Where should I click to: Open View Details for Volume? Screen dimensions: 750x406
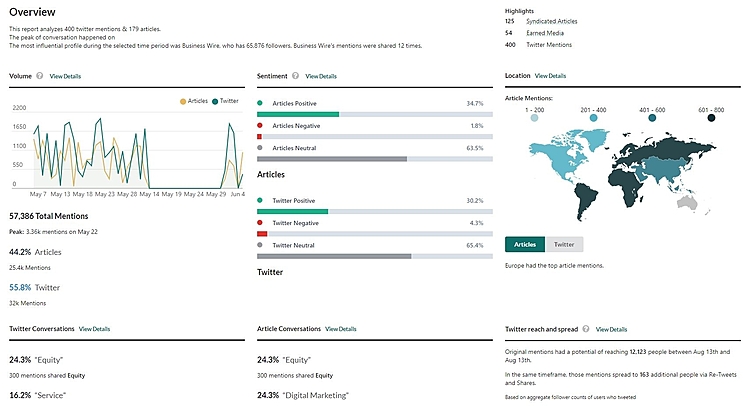tap(65, 76)
